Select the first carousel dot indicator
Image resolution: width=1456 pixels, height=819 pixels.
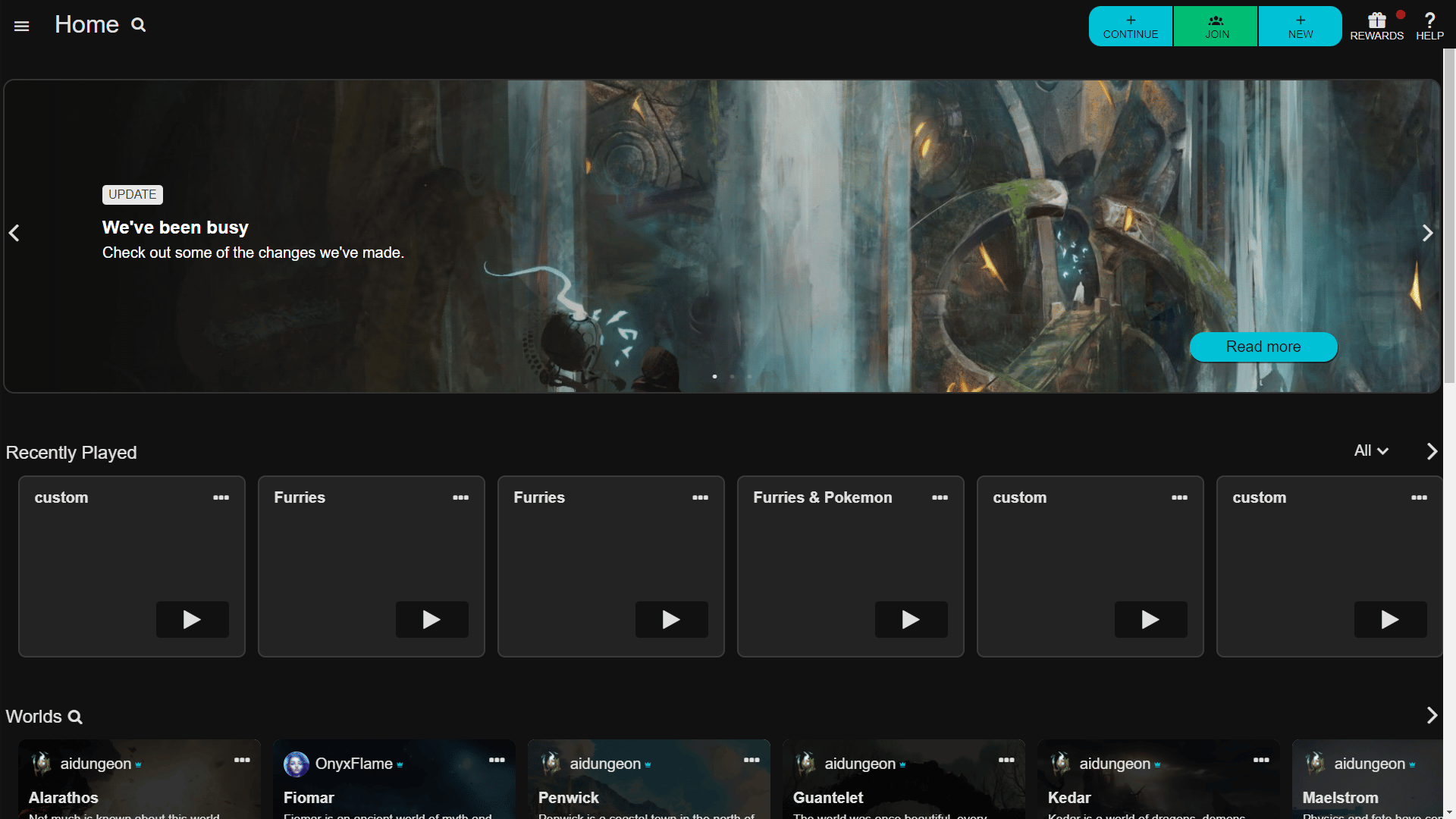[714, 376]
